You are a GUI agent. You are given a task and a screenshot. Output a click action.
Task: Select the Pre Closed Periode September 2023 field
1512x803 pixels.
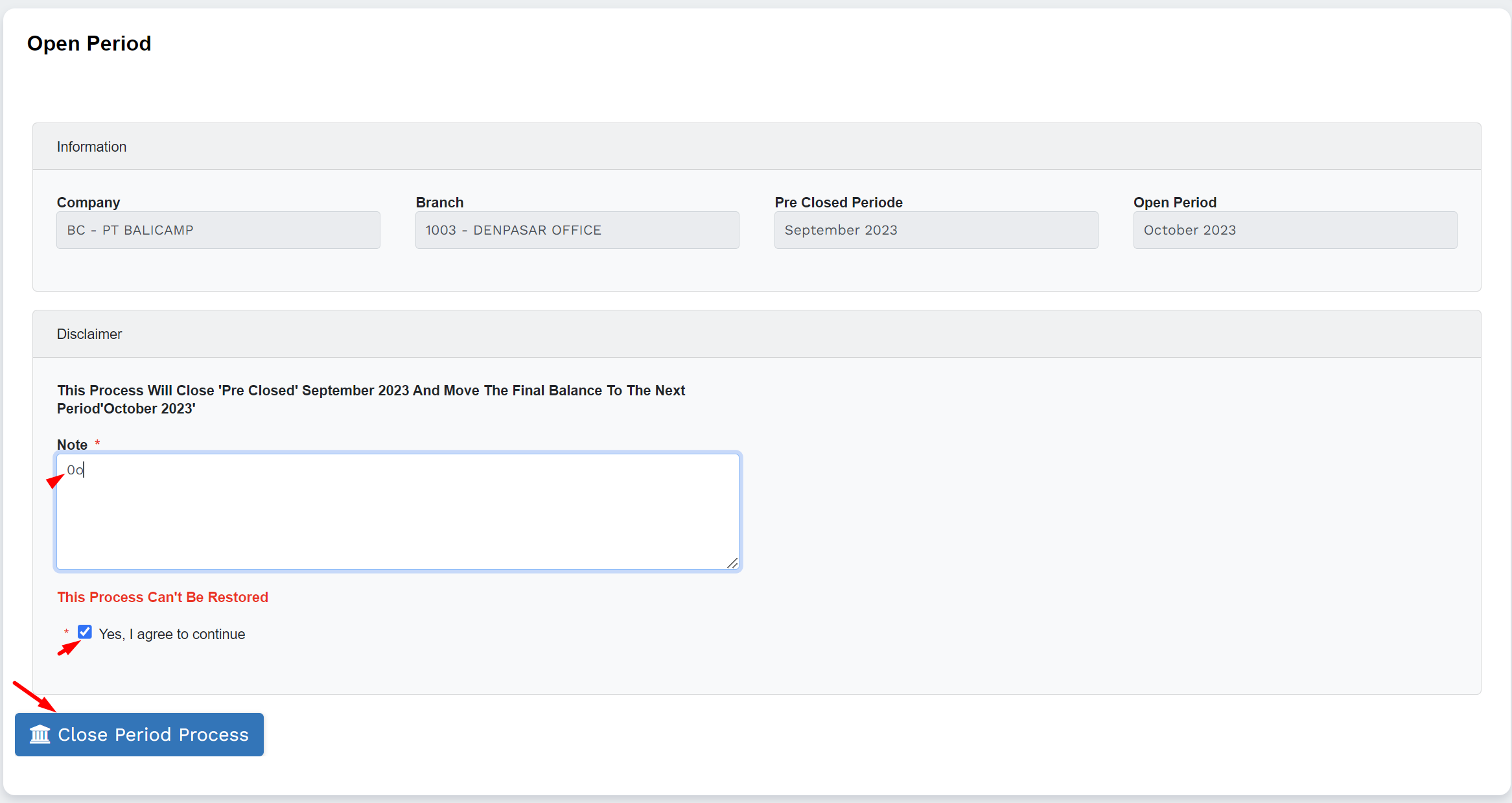(x=935, y=230)
